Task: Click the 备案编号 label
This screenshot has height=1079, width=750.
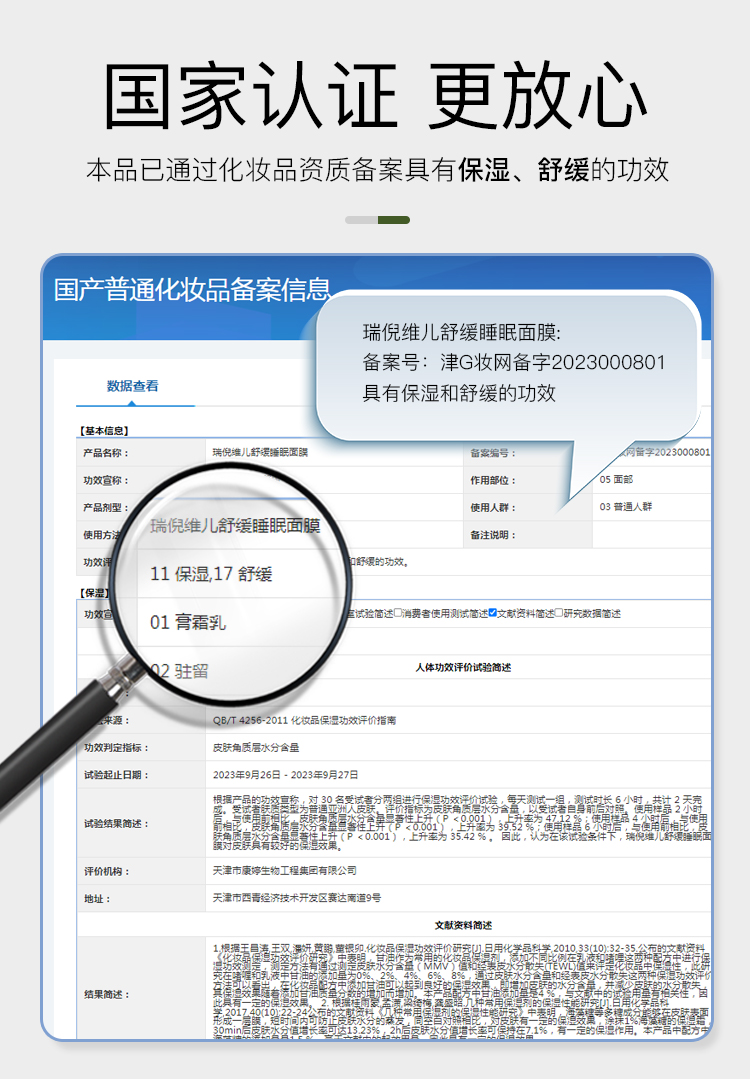Action: (493, 453)
